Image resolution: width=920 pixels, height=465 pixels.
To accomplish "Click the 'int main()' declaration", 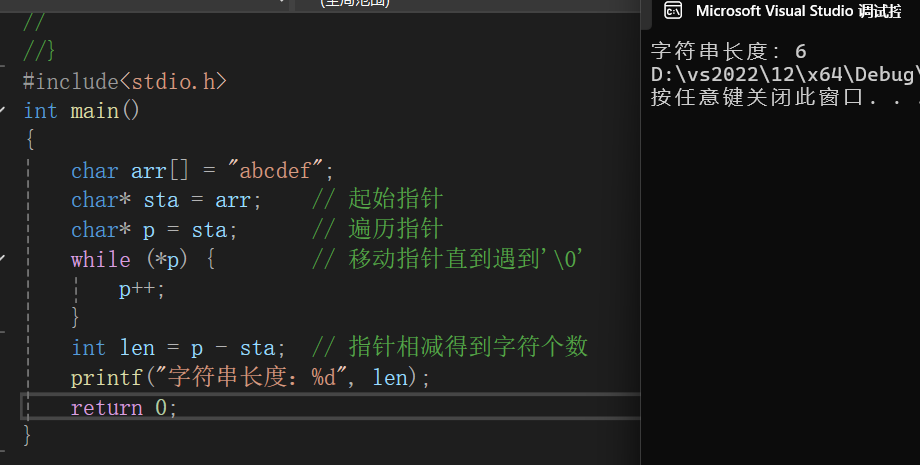I will (81, 111).
